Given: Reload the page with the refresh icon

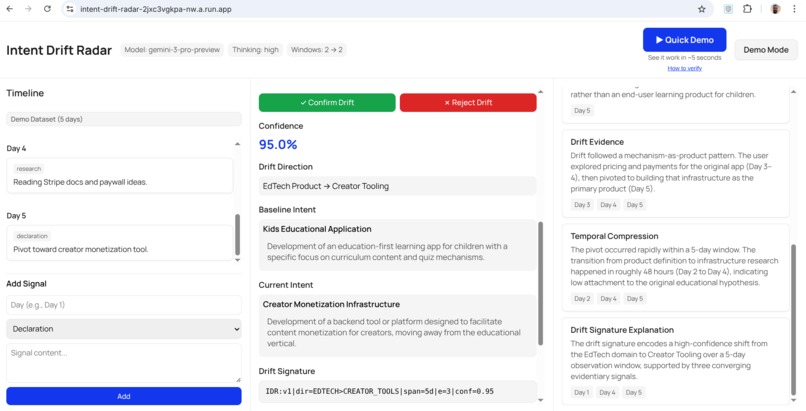Looking at the screenshot, I should pyautogui.click(x=47, y=9).
